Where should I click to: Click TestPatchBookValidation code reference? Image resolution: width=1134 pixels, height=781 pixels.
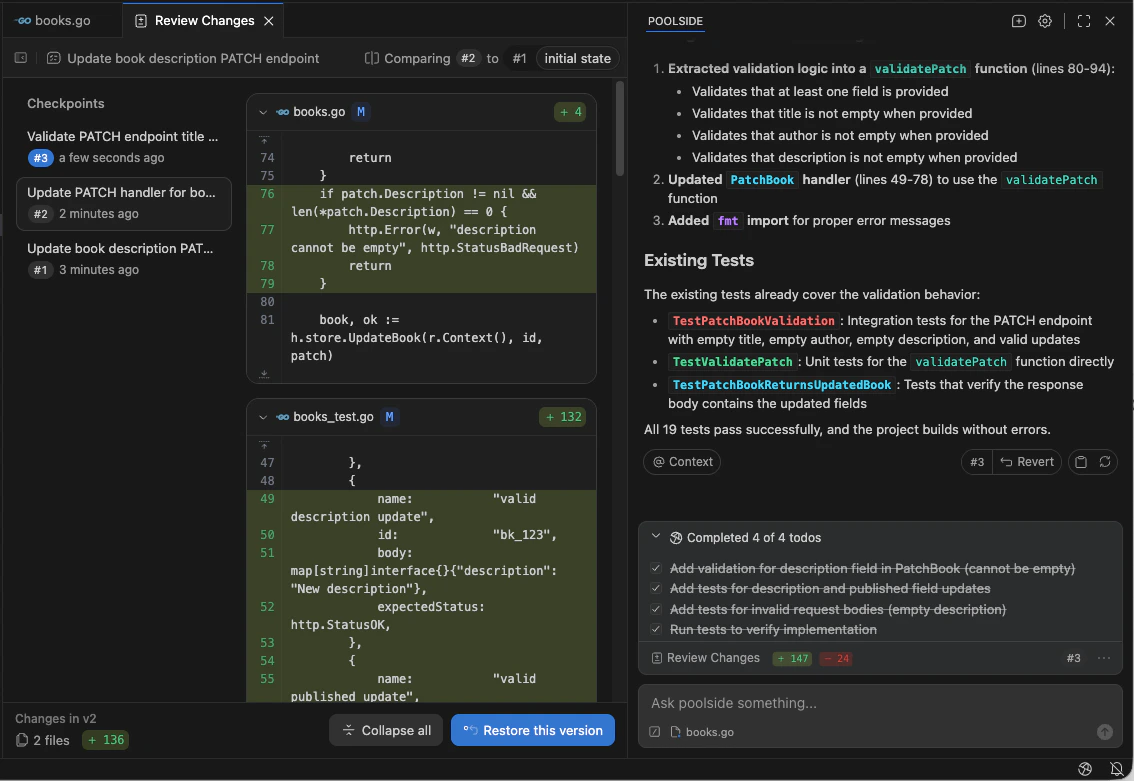753,320
